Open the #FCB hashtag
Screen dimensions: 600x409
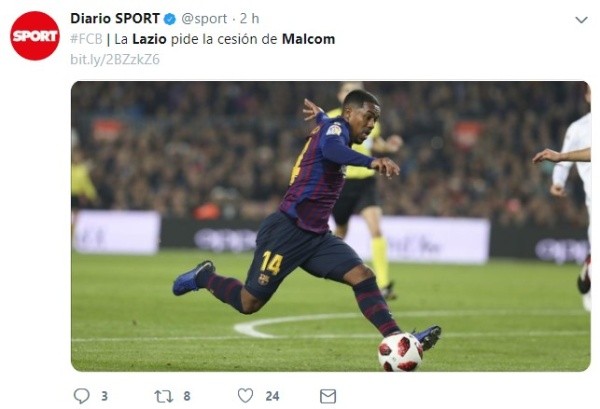[x=85, y=39]
